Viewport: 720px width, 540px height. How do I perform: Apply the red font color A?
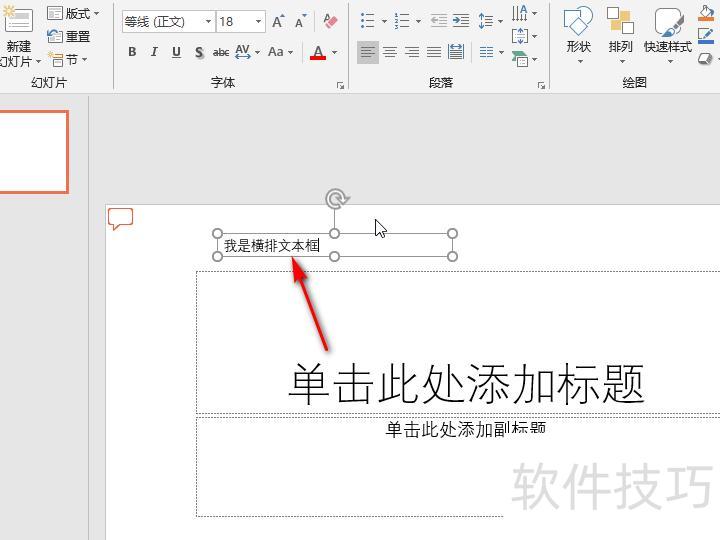point(318,52)
